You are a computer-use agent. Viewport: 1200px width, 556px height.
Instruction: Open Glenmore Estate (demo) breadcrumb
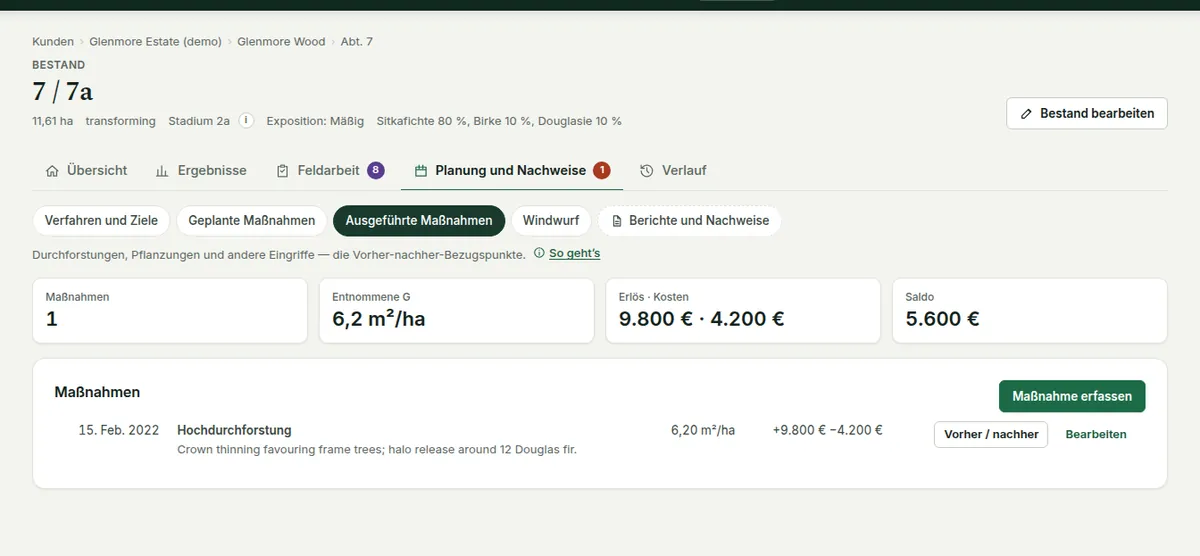pyautogui.click(x=155, y=42)
